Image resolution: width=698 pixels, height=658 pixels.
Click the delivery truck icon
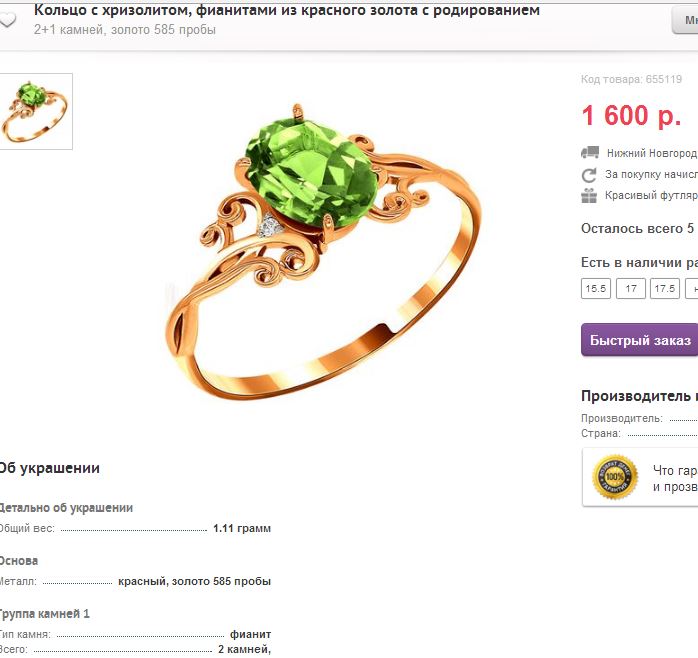click(590, 153)
